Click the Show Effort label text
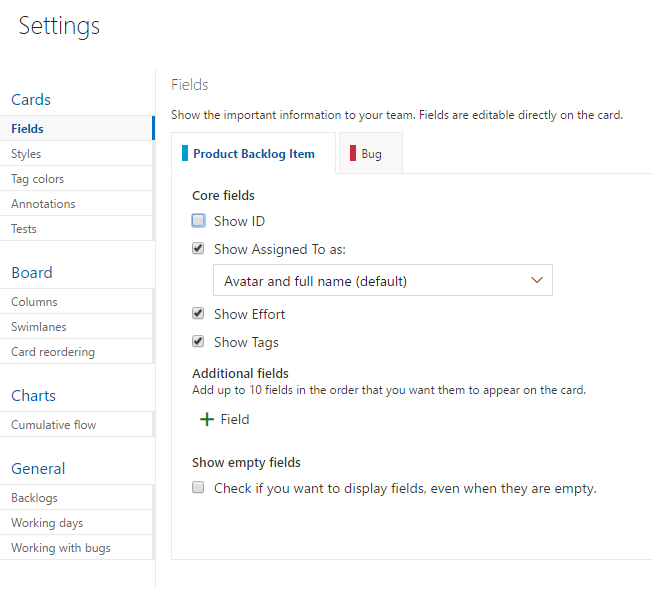Screen dimensions: 653x589 tap(249, 314)
